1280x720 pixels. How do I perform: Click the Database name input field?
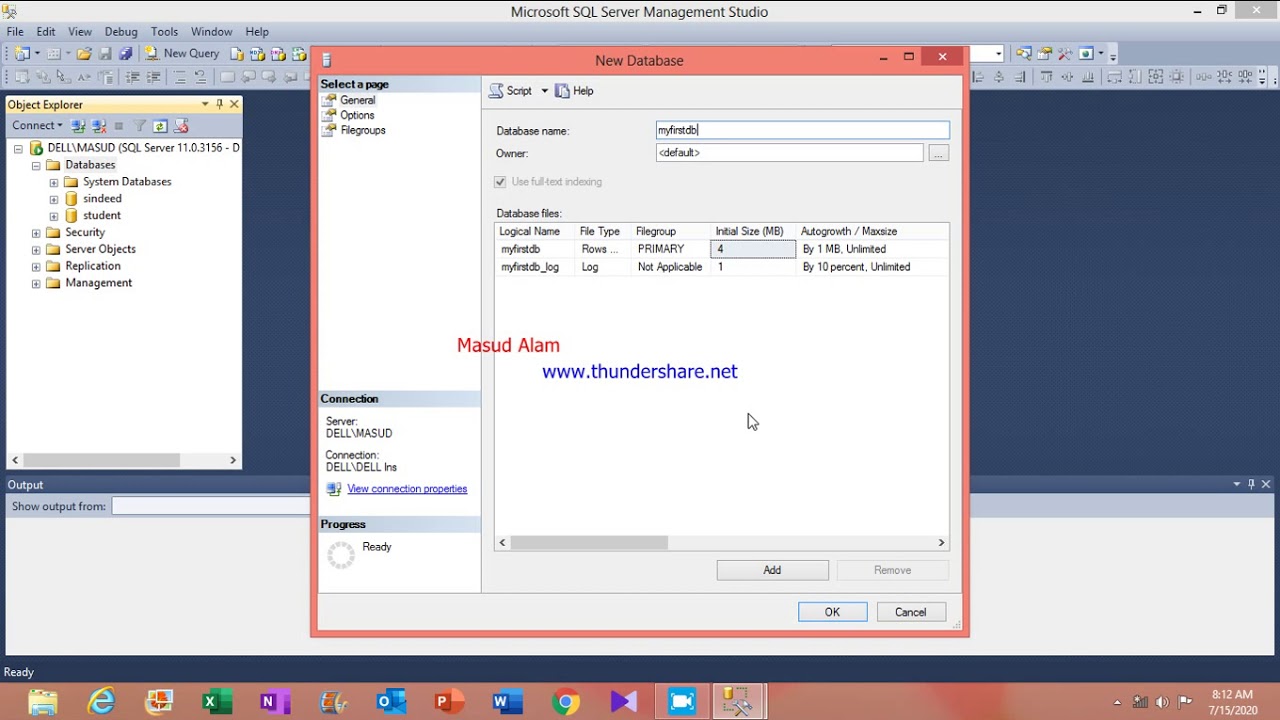point(802,130)
